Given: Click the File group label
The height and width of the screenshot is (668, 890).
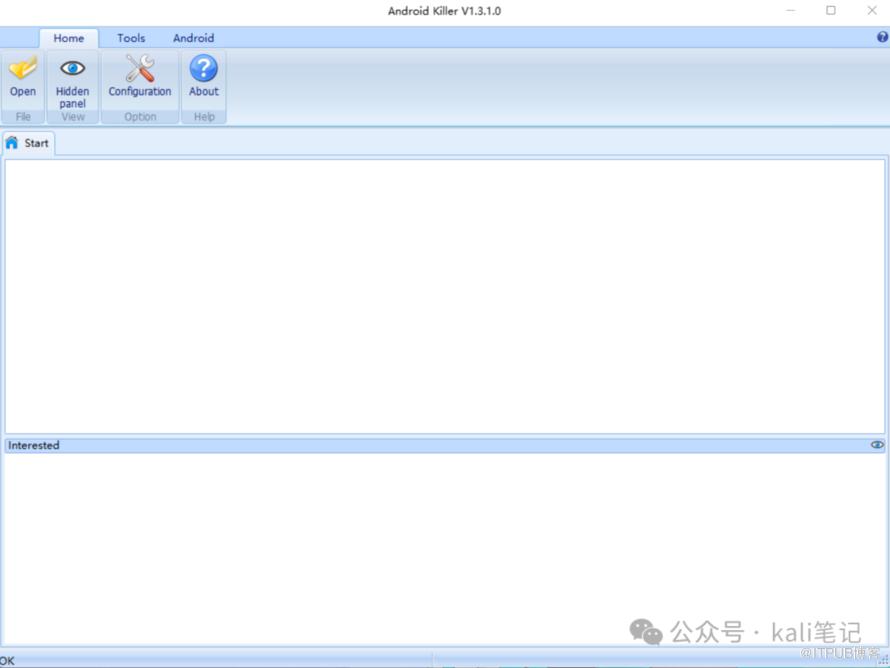Looking at the screenshot, I should [23, 117].
